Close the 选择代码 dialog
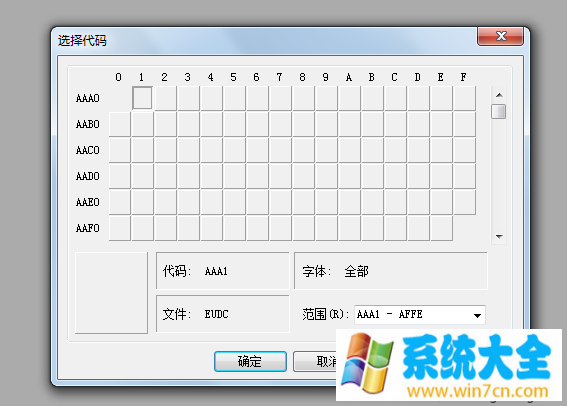Viewport: 567px width, 406px height. (500, 36)
